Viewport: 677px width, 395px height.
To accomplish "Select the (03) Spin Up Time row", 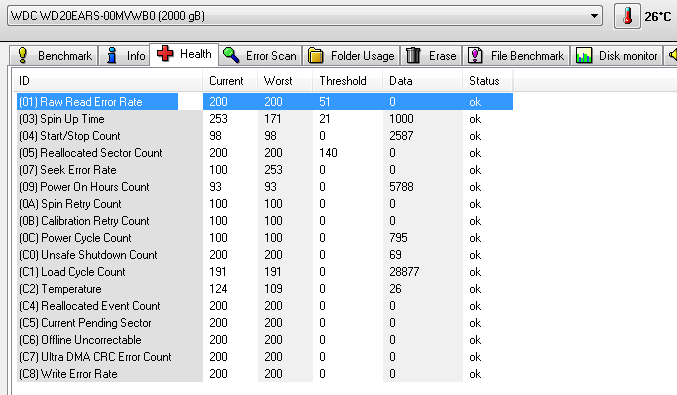I will click(264, 119).
